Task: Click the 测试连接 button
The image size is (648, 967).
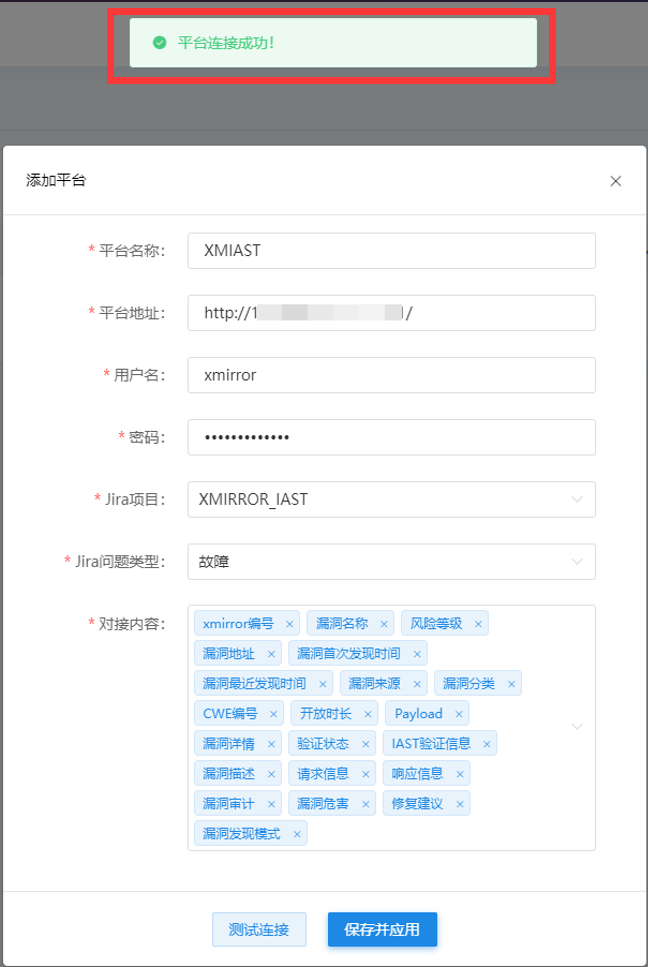Action: click(259, 929)
